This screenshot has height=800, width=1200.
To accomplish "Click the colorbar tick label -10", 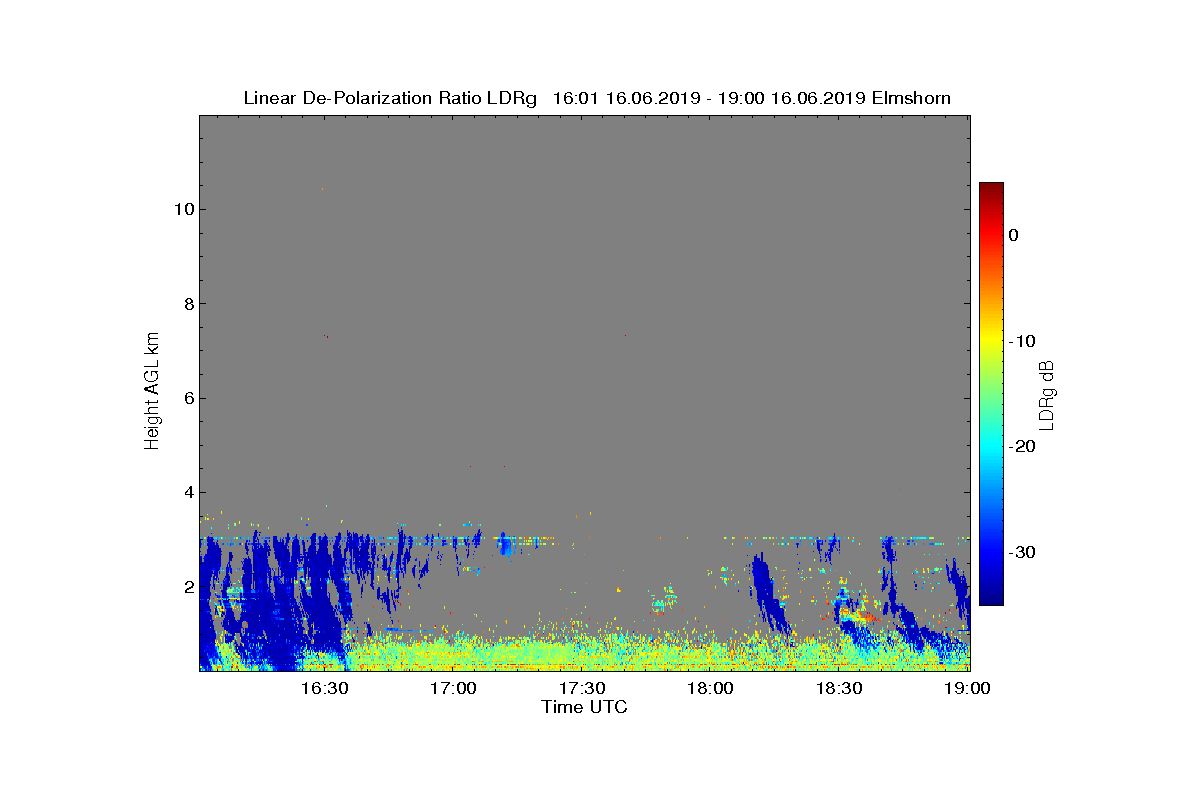I will click(x=1021, y=341).
